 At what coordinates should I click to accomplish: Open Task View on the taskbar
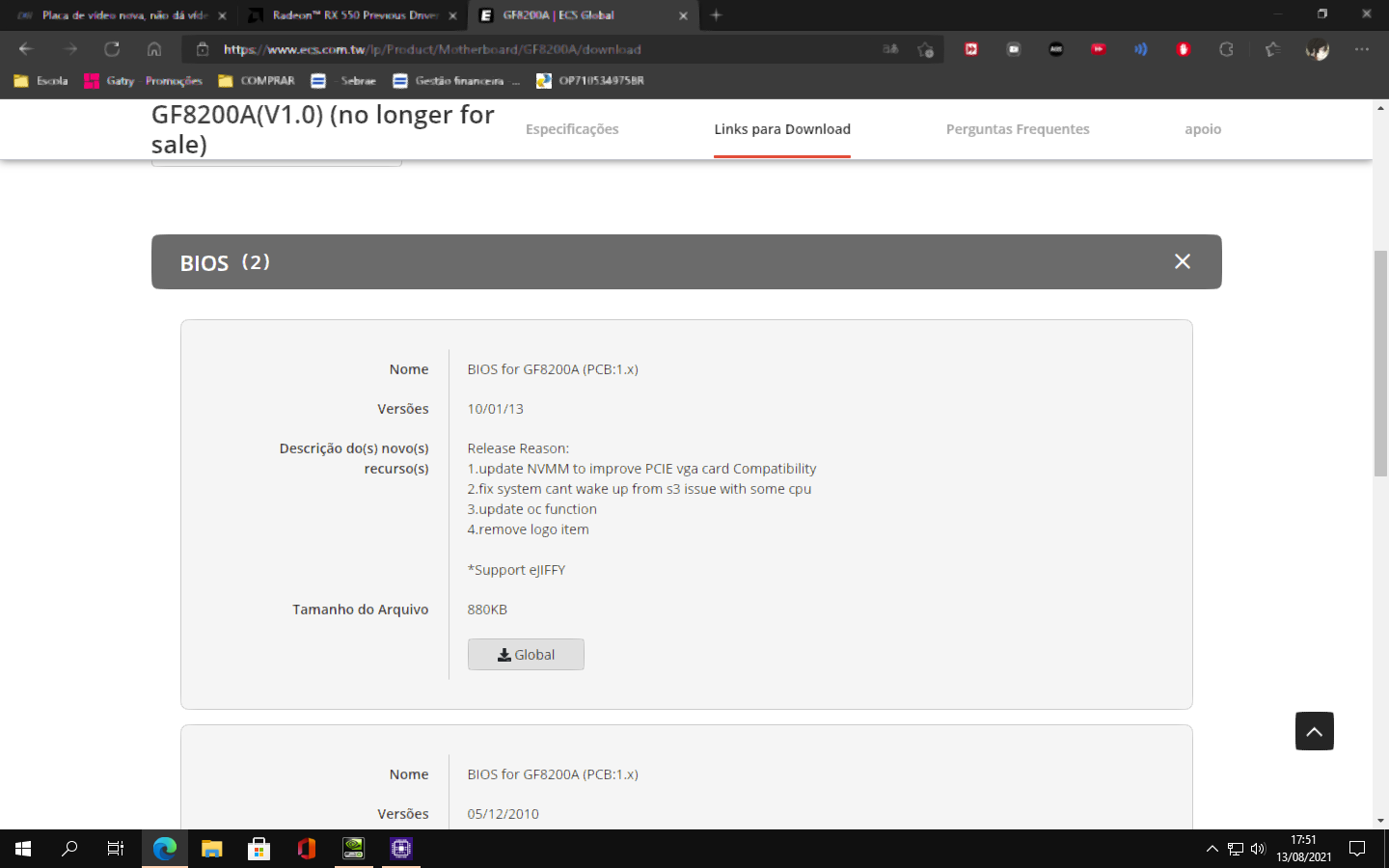[x=116, y=849]
